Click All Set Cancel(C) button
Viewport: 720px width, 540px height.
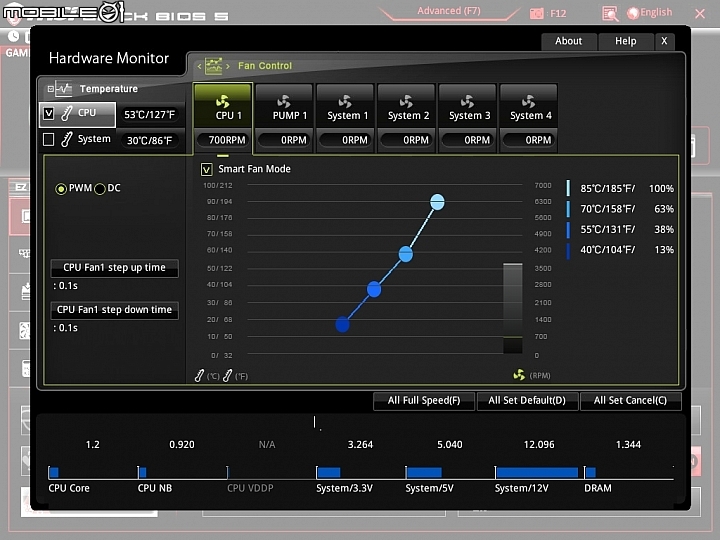pyautogui.click(x=630, y=400)
